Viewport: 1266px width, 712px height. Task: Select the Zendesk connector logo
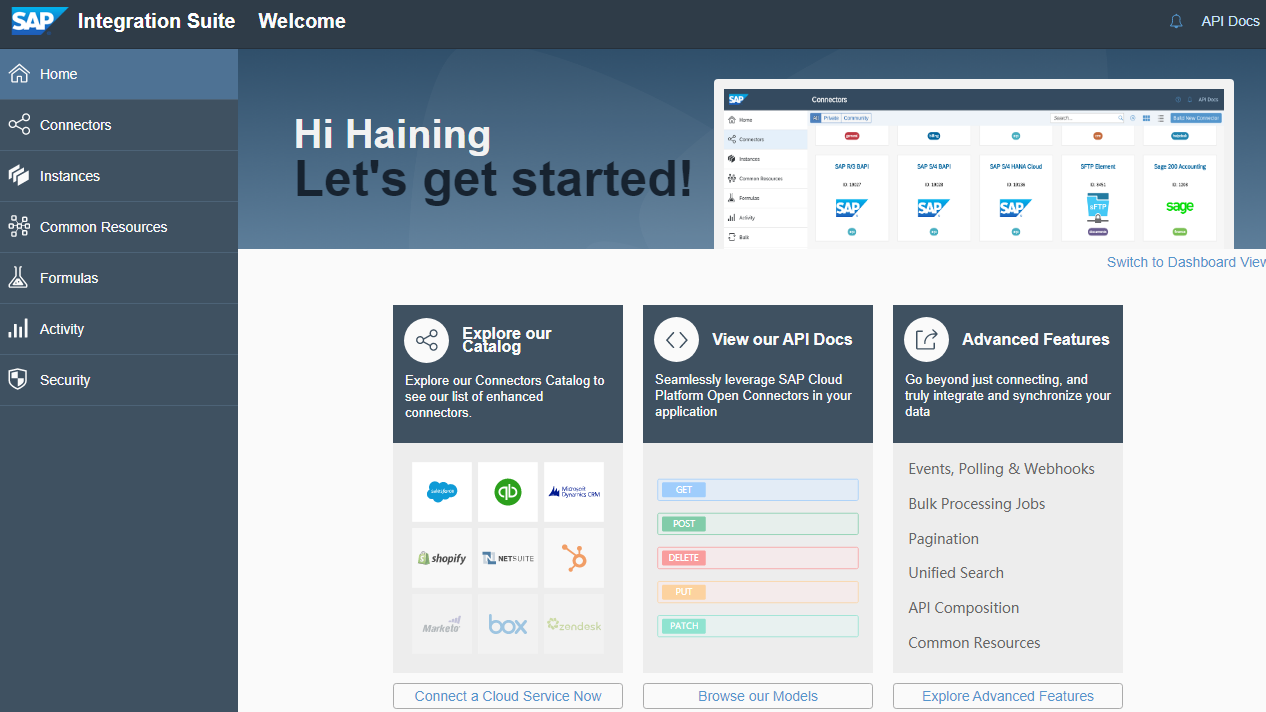574,624
